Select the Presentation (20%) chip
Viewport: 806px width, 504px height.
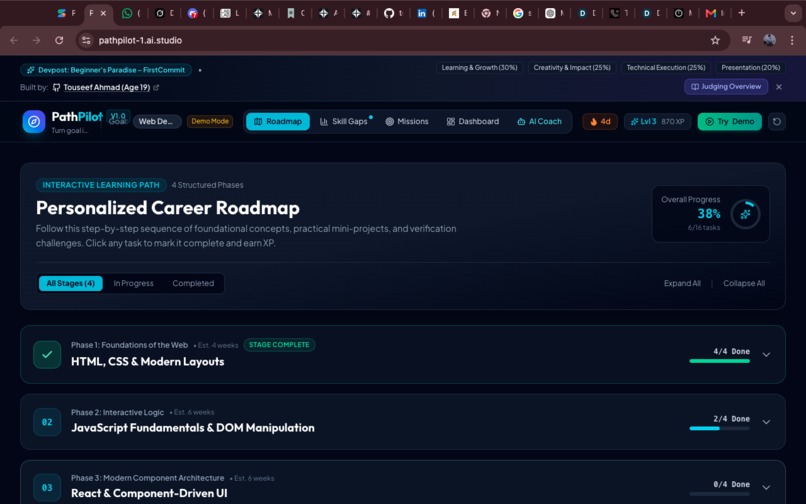coord(750,67)
